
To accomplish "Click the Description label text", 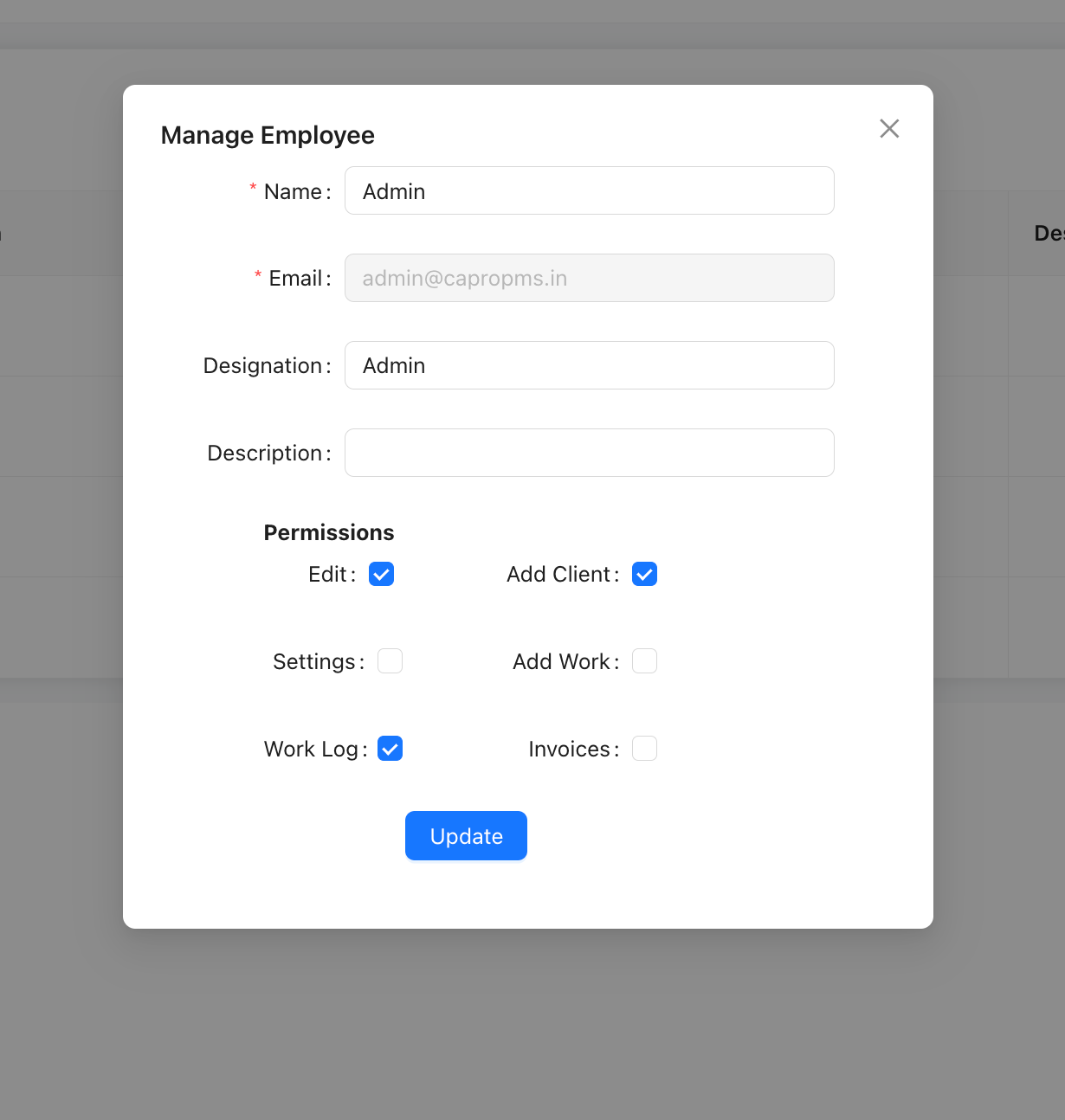I will click(264, 454).
